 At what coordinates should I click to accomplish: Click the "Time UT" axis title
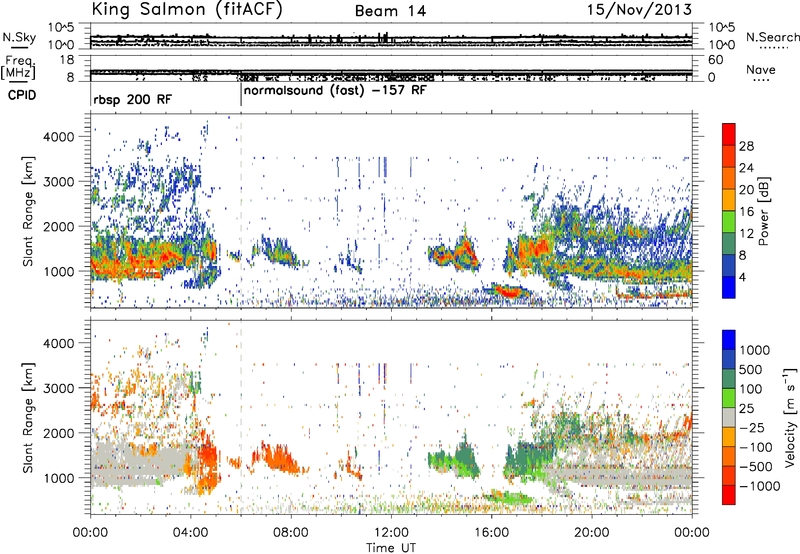point(391,548)
